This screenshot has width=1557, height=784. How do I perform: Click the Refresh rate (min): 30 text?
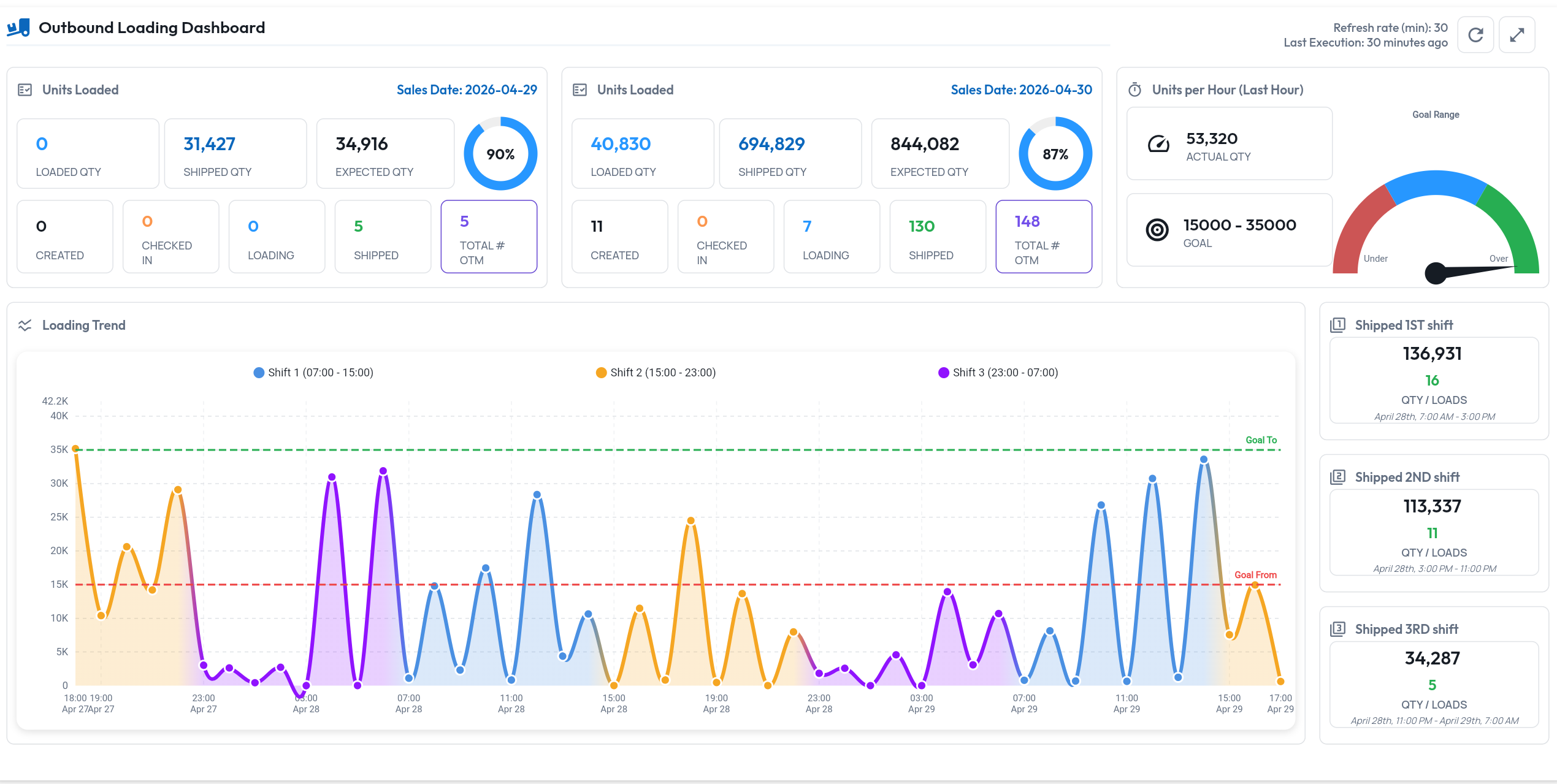1390,28
